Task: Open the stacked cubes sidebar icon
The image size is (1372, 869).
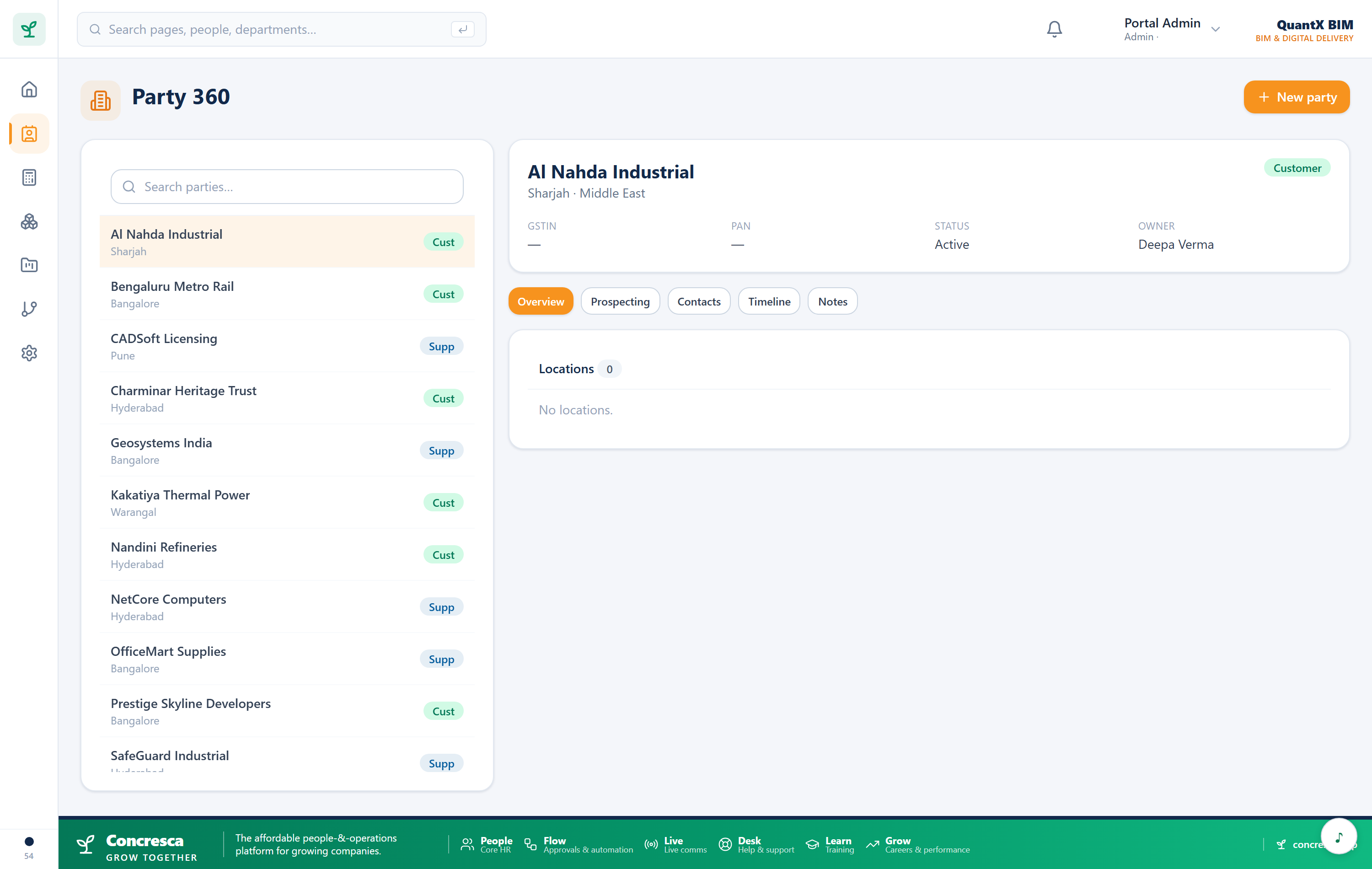Action: (29, 221)
